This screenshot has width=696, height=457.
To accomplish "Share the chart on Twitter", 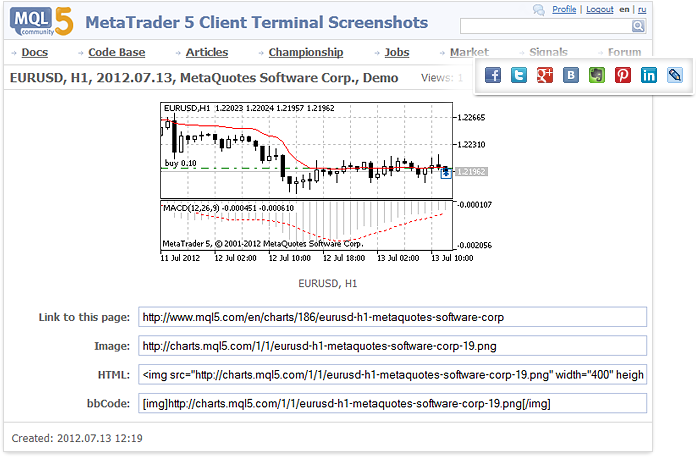I will click(519, 75).
